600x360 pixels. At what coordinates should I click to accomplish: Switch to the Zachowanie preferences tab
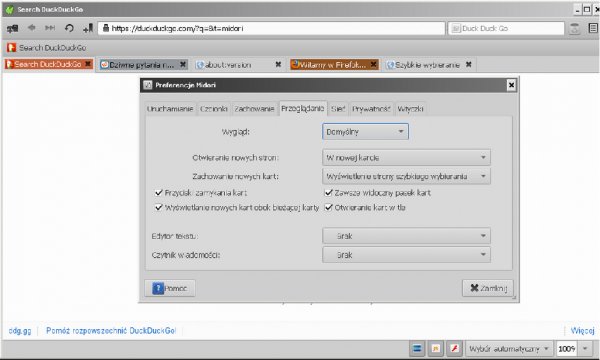click(254, 109)
